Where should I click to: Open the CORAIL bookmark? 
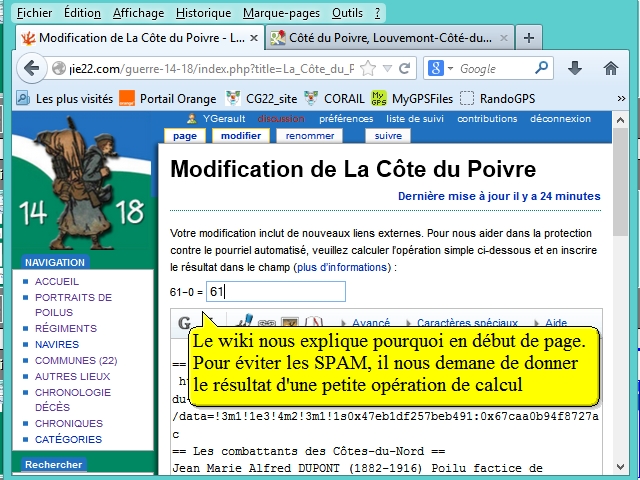[x=334, y=98]
